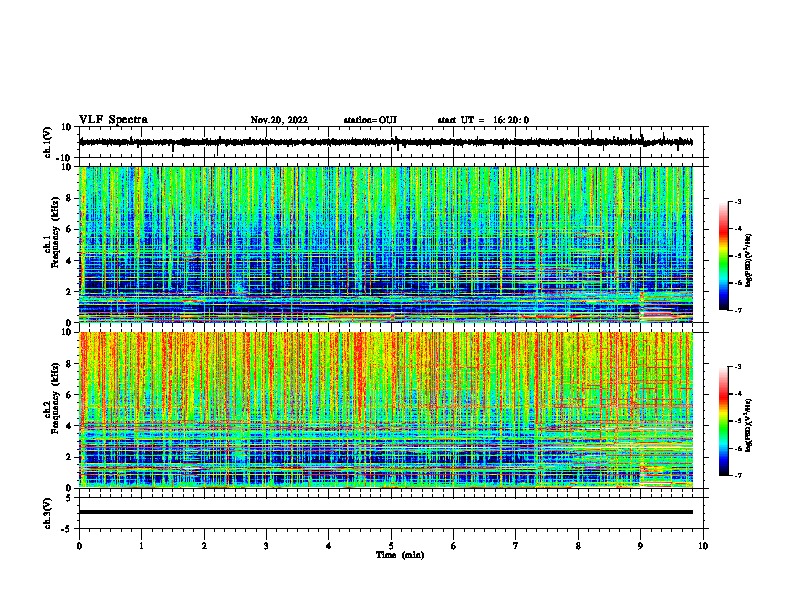792x612 pixels.
Task: Click the ch.1 color bar label log(PSD)
Action: point(748,260)
